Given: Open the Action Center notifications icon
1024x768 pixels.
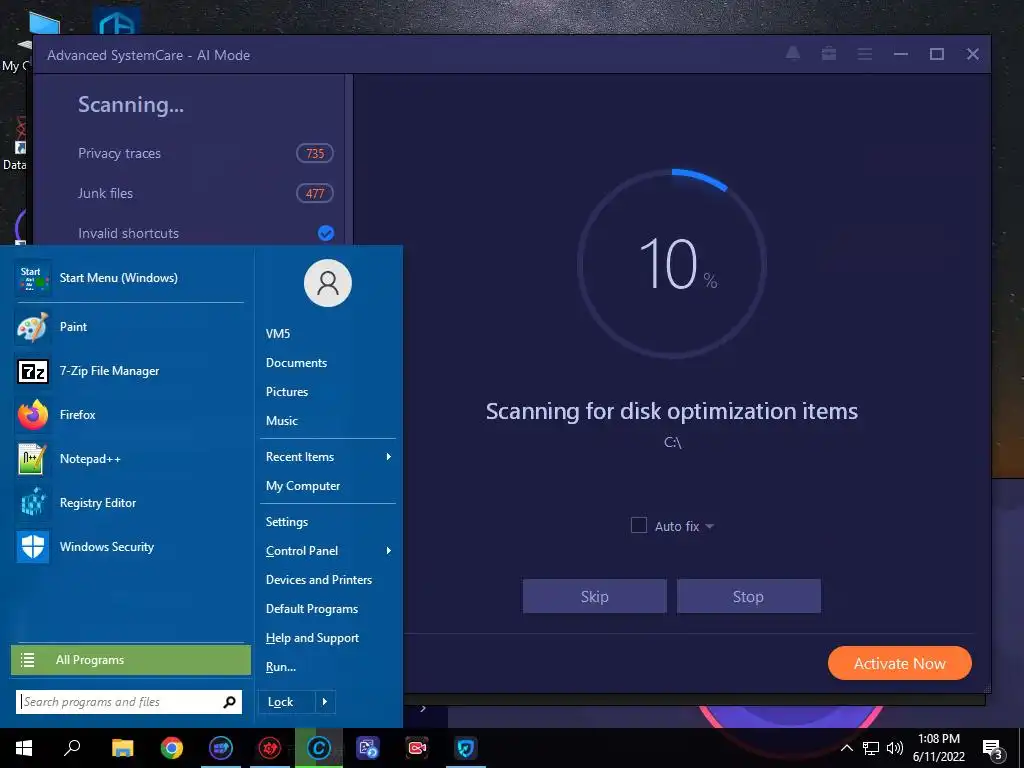Looking at the screenshot, I should click(993, 749).
